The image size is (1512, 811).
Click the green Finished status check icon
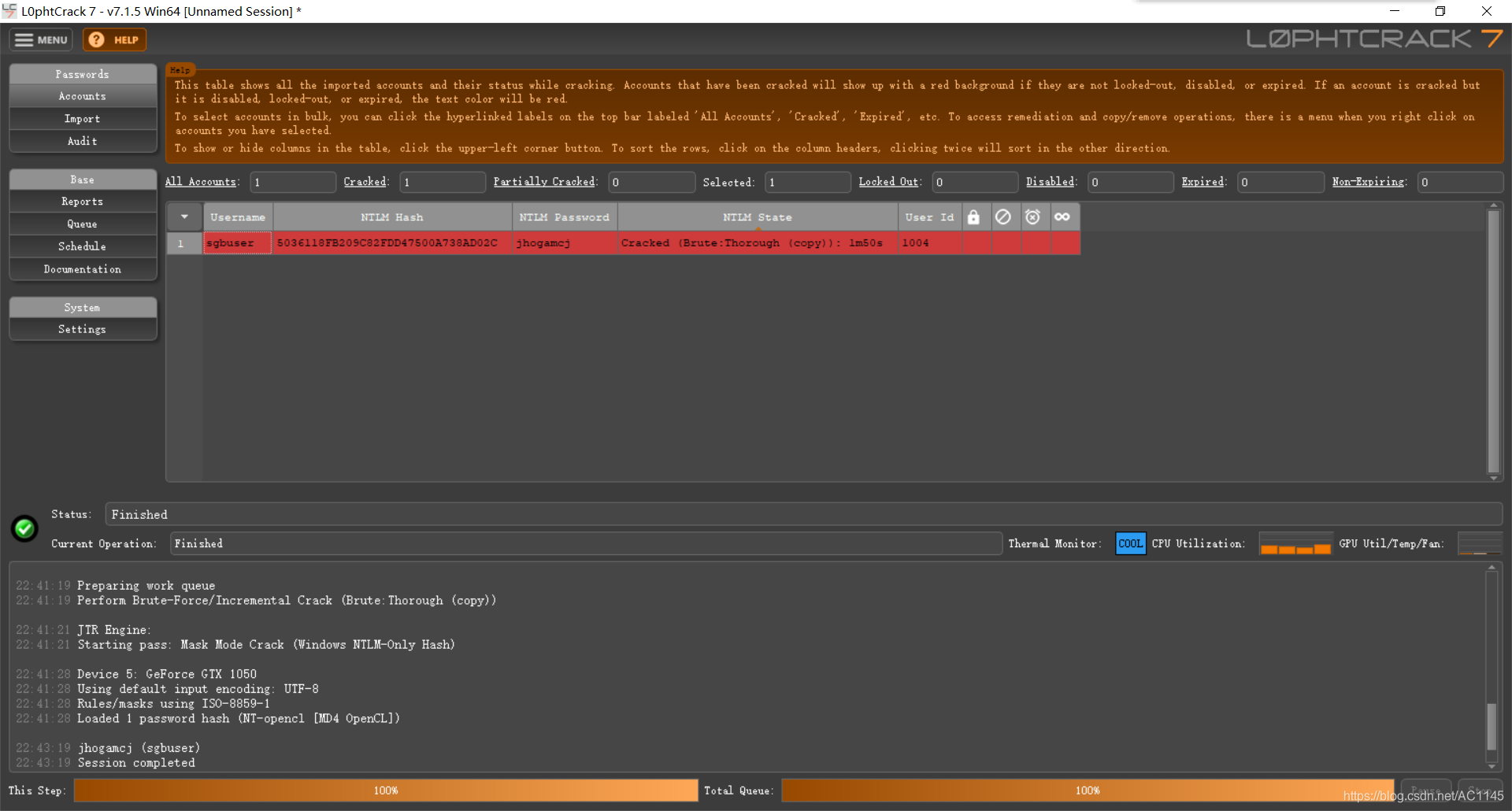(x=25, y=528)
